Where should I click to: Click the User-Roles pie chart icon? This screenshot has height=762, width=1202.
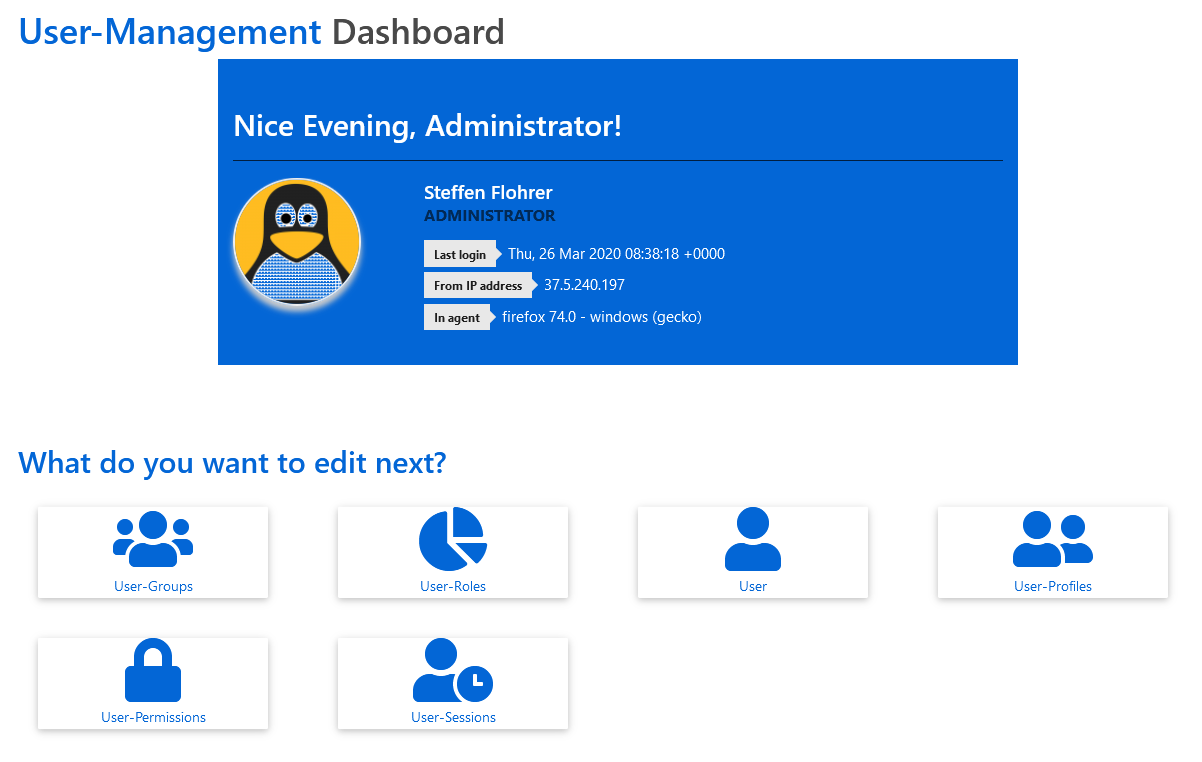pyautogui.click(x=452, y=539)
